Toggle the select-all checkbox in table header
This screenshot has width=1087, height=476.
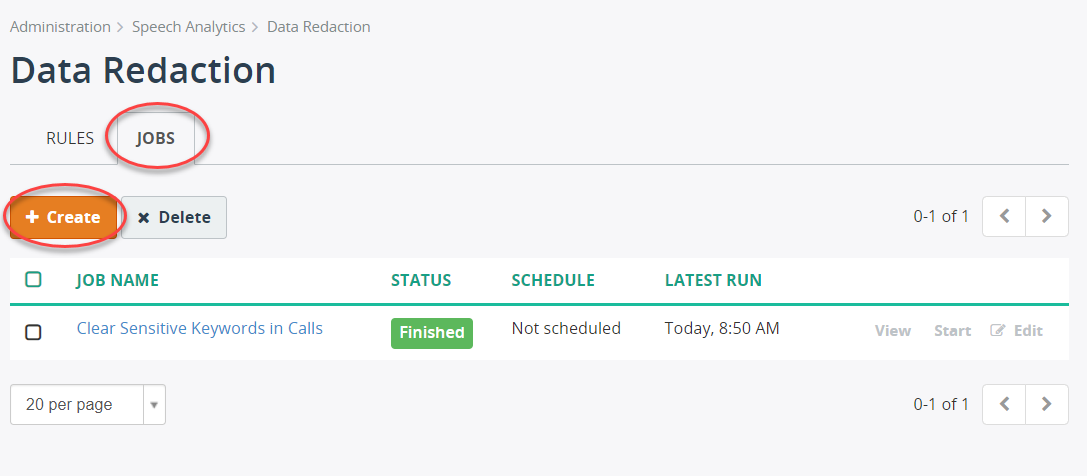(33, 279)
